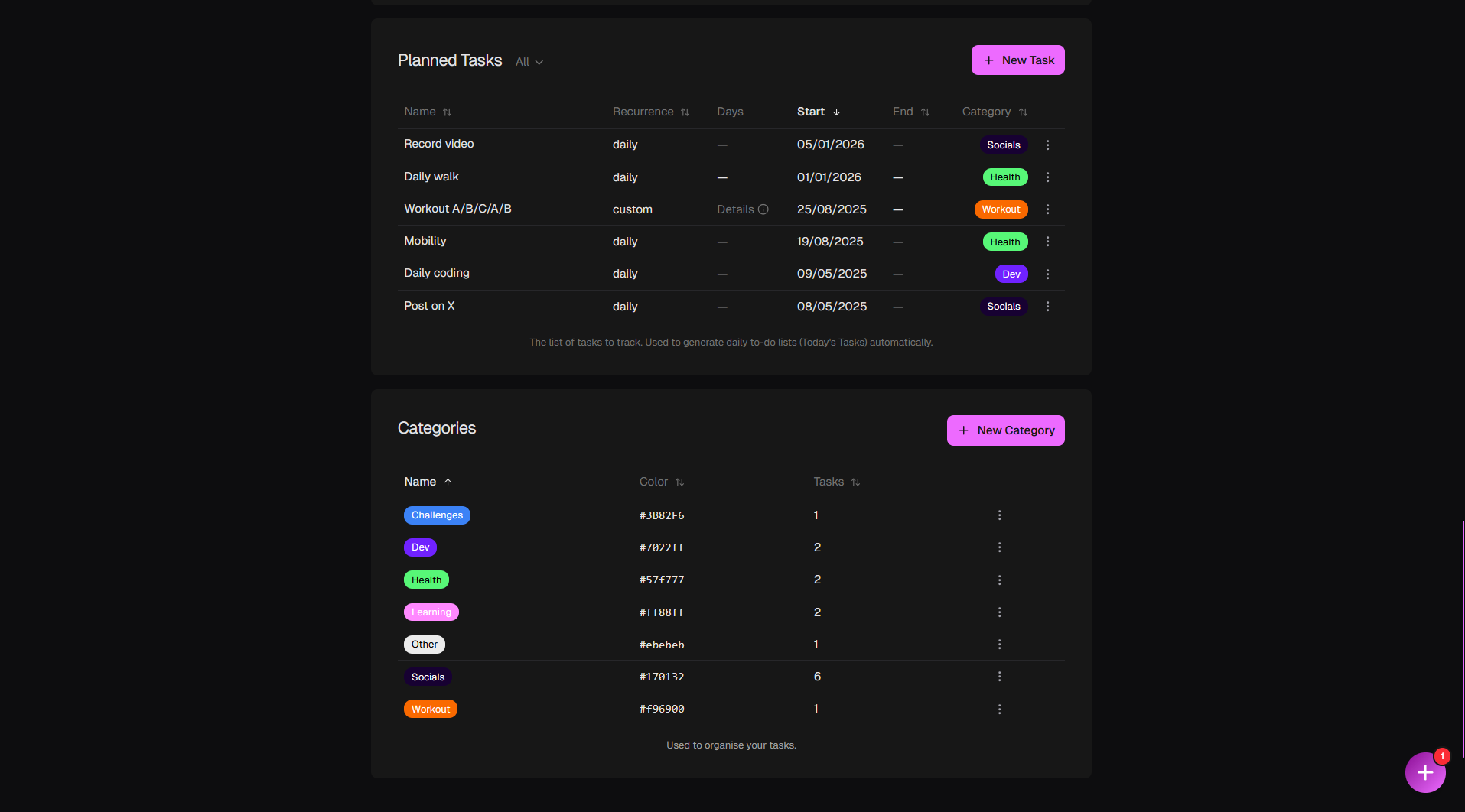Click the Dev badge on Daily coding row

point(1011,274)
